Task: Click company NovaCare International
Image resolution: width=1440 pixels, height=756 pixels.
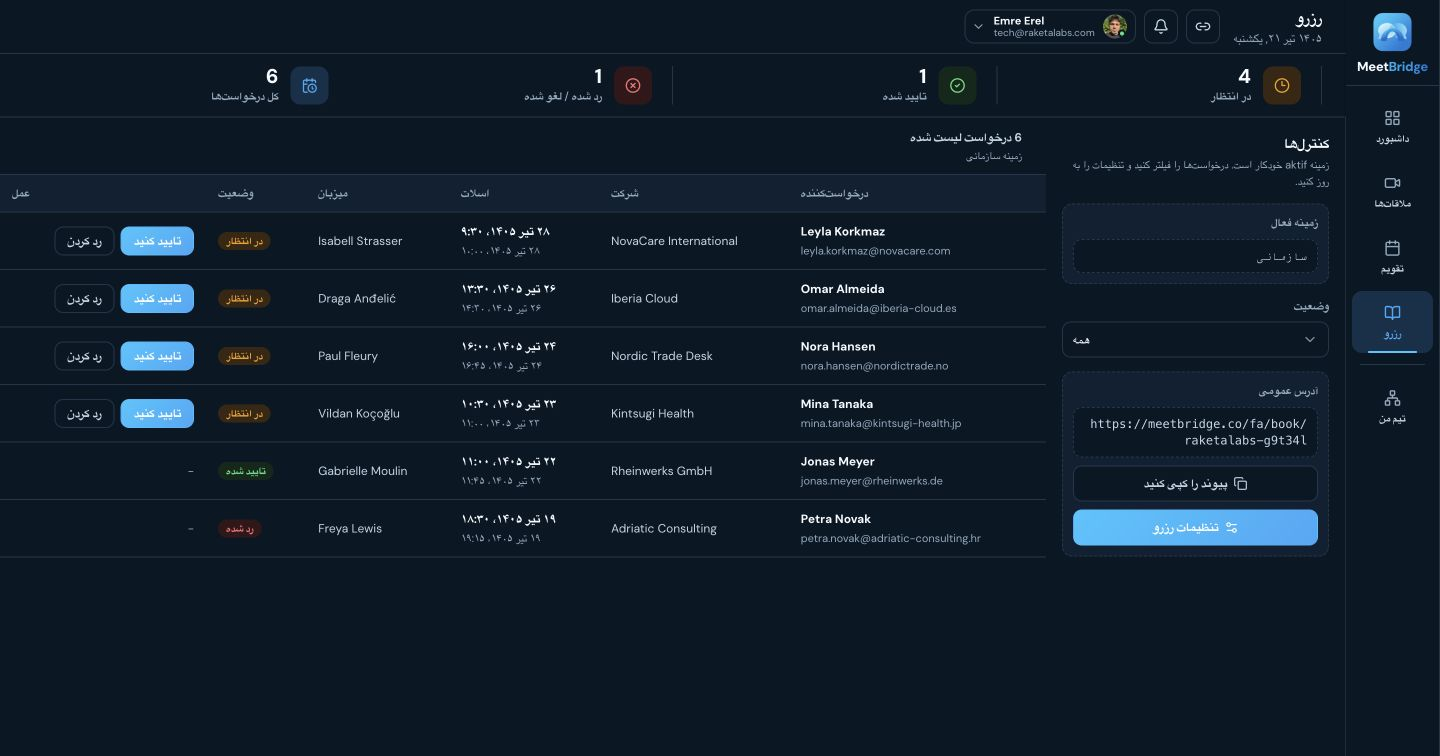Action: (674, 241)
